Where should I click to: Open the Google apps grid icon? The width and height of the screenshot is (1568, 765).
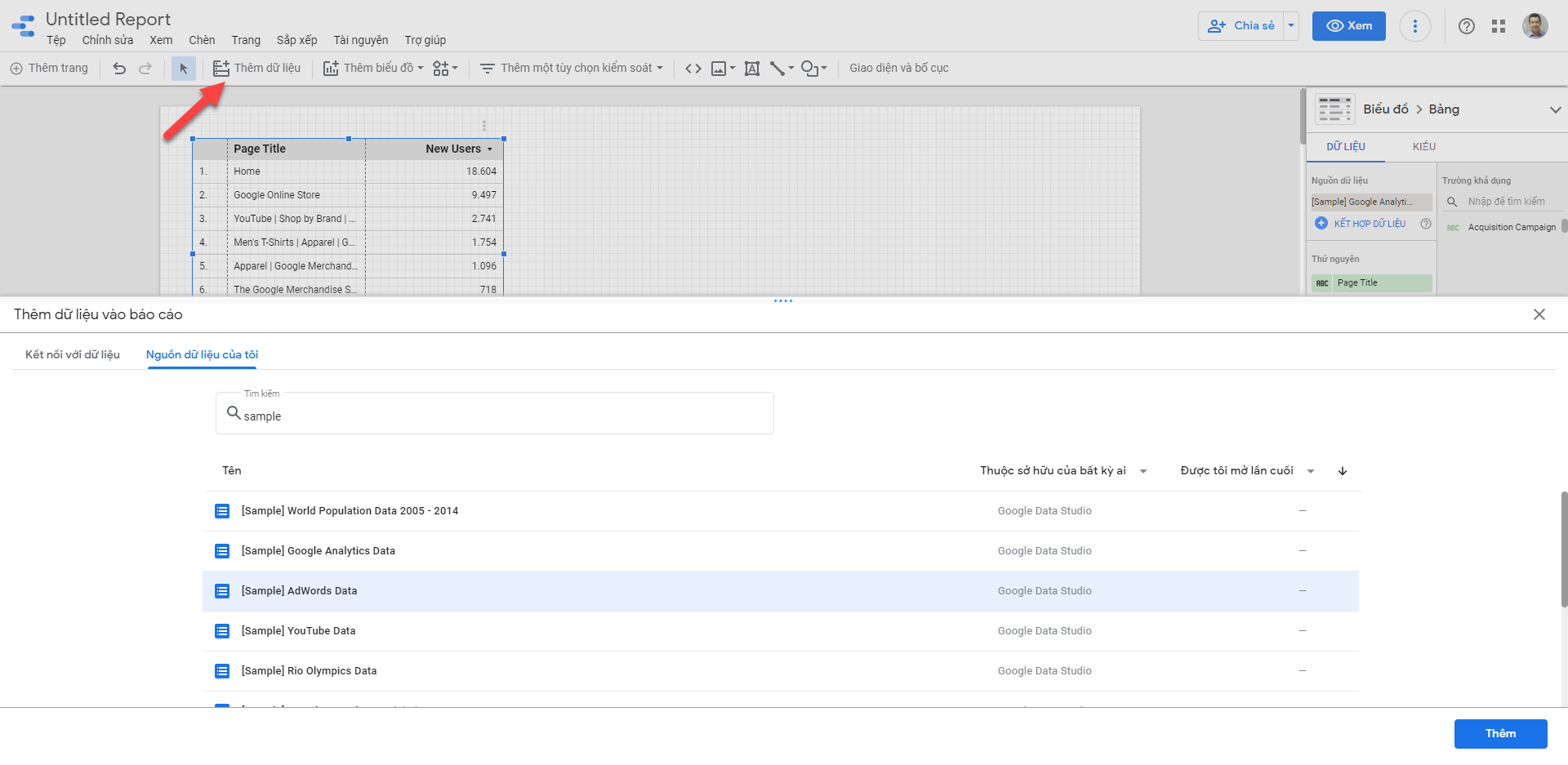click(x=1498, y=26)
